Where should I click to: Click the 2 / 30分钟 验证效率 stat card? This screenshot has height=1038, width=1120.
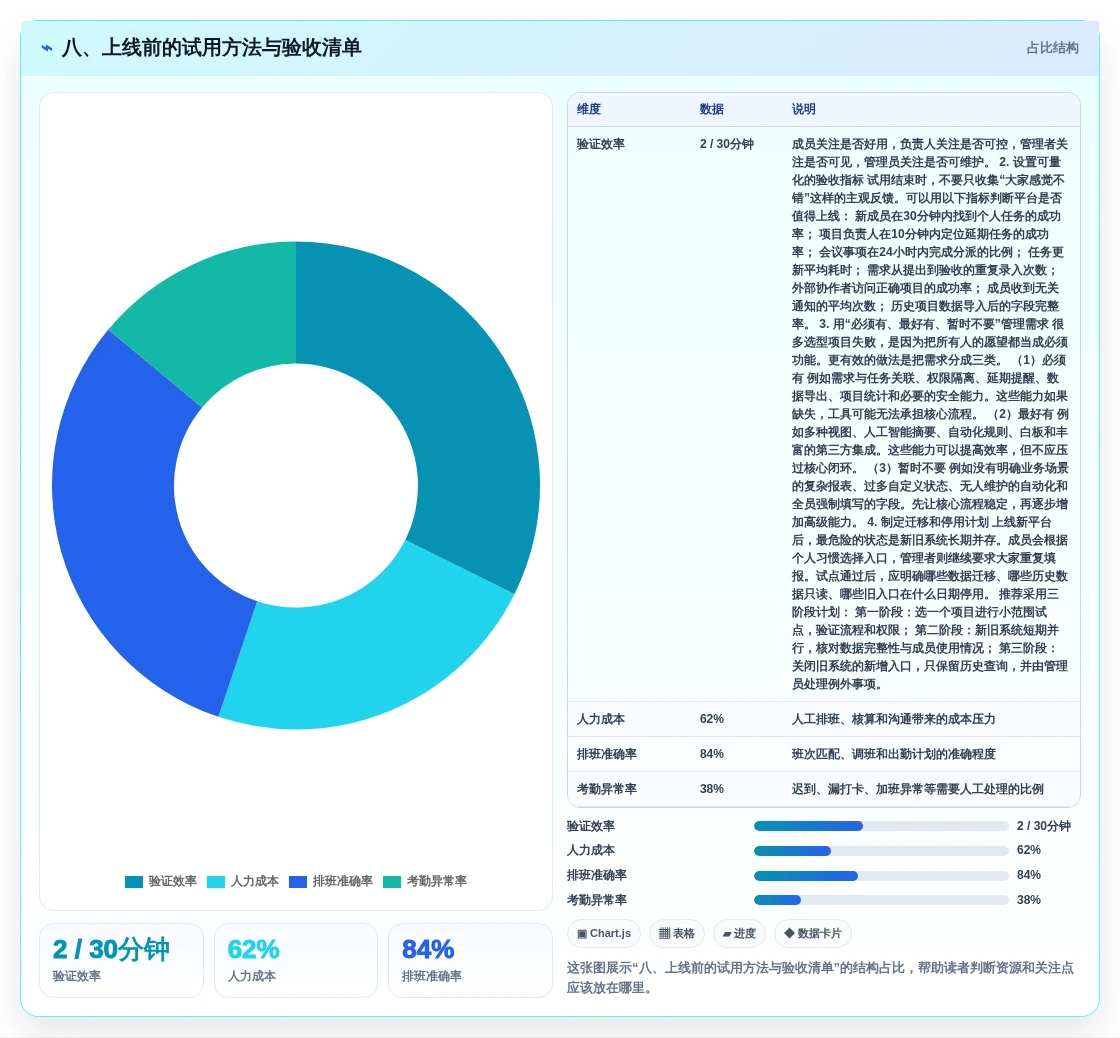121,960
